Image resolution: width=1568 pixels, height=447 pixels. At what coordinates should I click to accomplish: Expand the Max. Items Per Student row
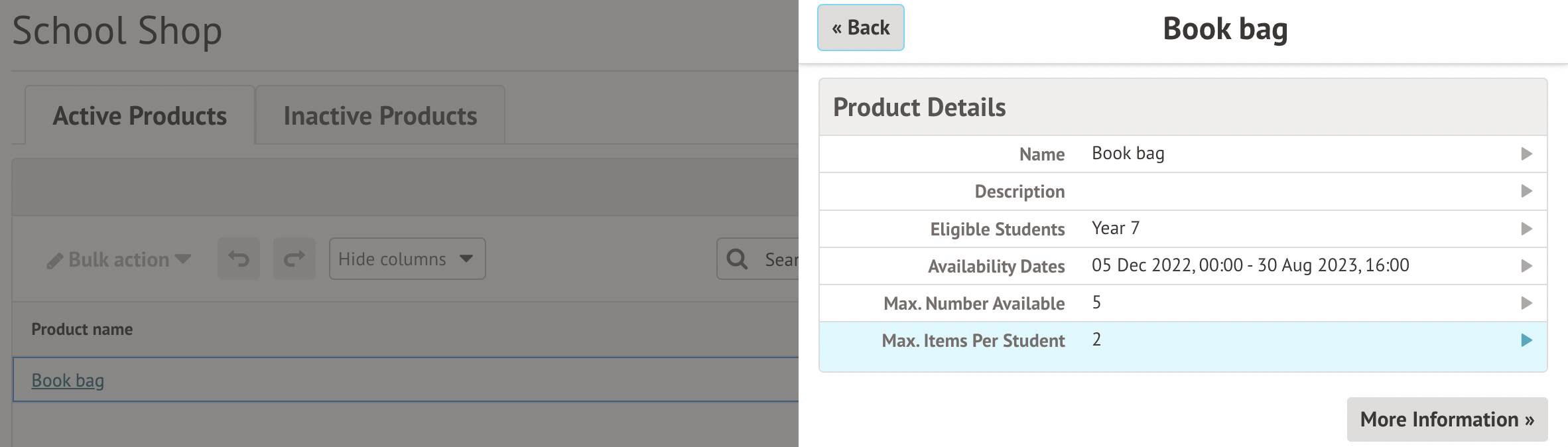click(1526, 340)
